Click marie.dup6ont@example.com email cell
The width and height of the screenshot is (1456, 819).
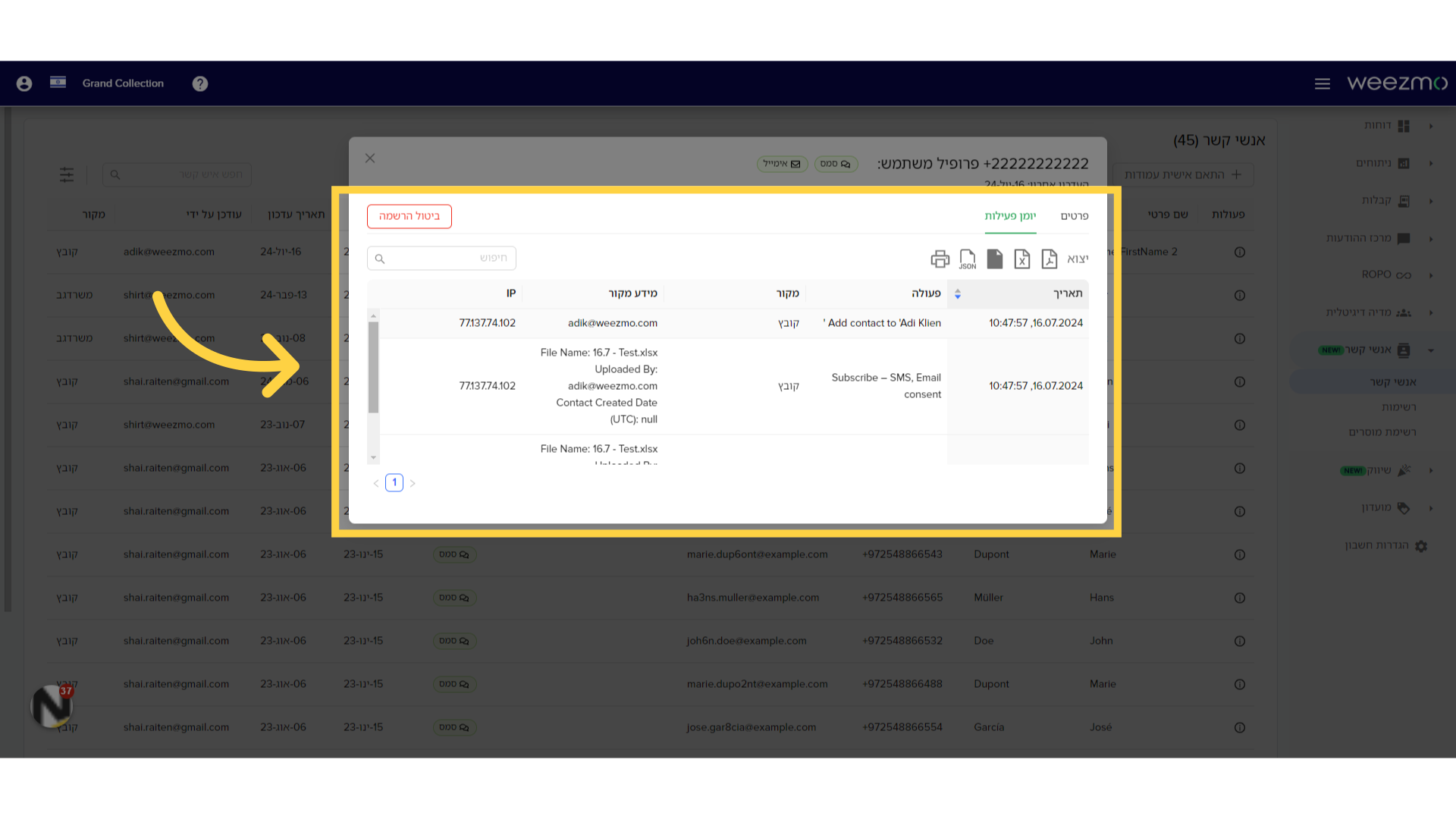[758, 554]
